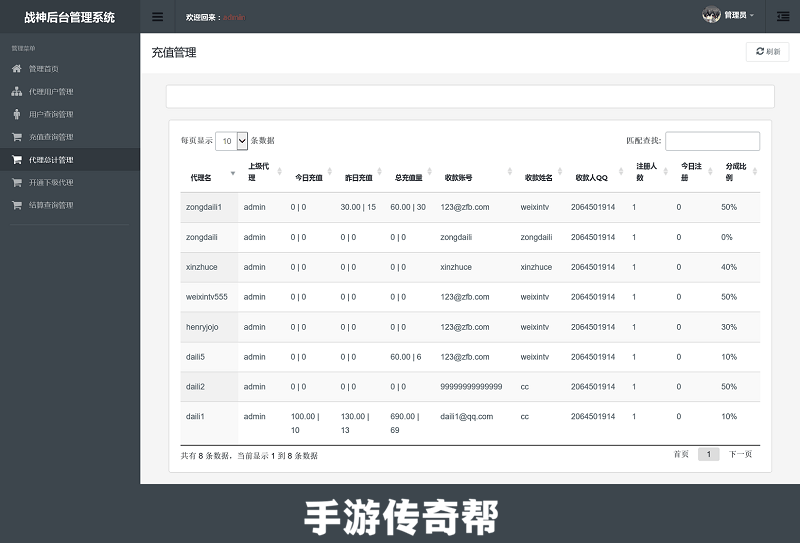
Task: Click page 1 pagination button
Action: pyautogui.click(x=708, y=454)
